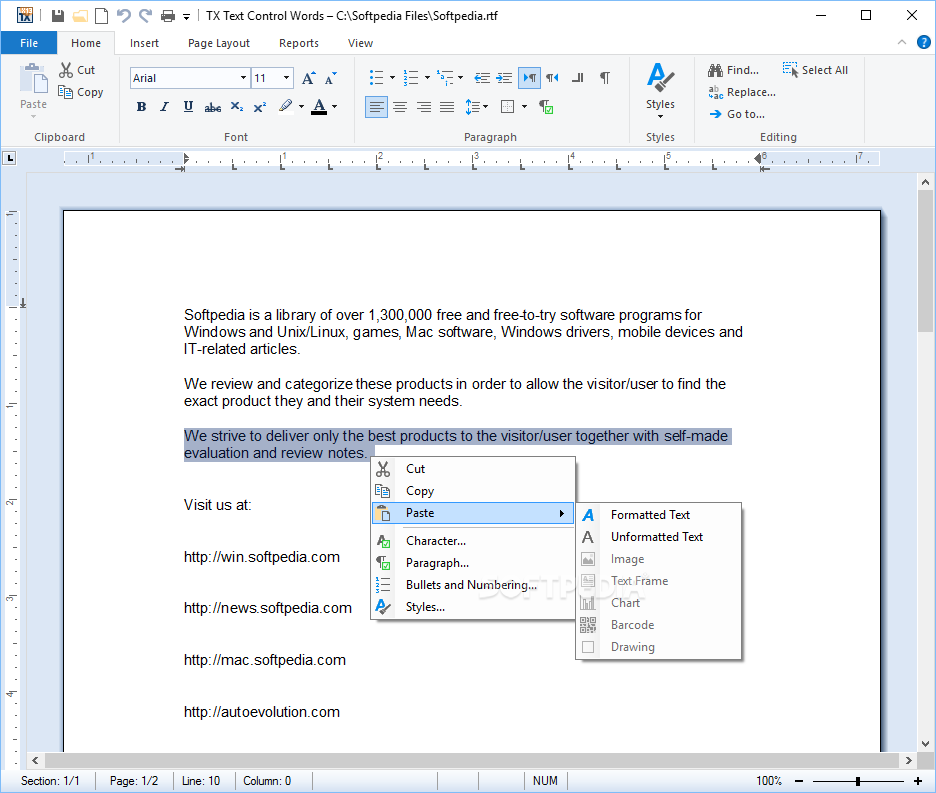Switch to the Page Layout tab
936x793 pixels.
click(x=218, y=43)
